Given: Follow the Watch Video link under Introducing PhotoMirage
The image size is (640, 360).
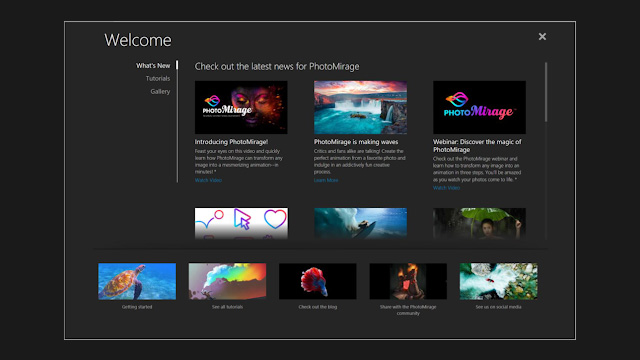Looking at the screenshot, I should (x=208, y=180).
